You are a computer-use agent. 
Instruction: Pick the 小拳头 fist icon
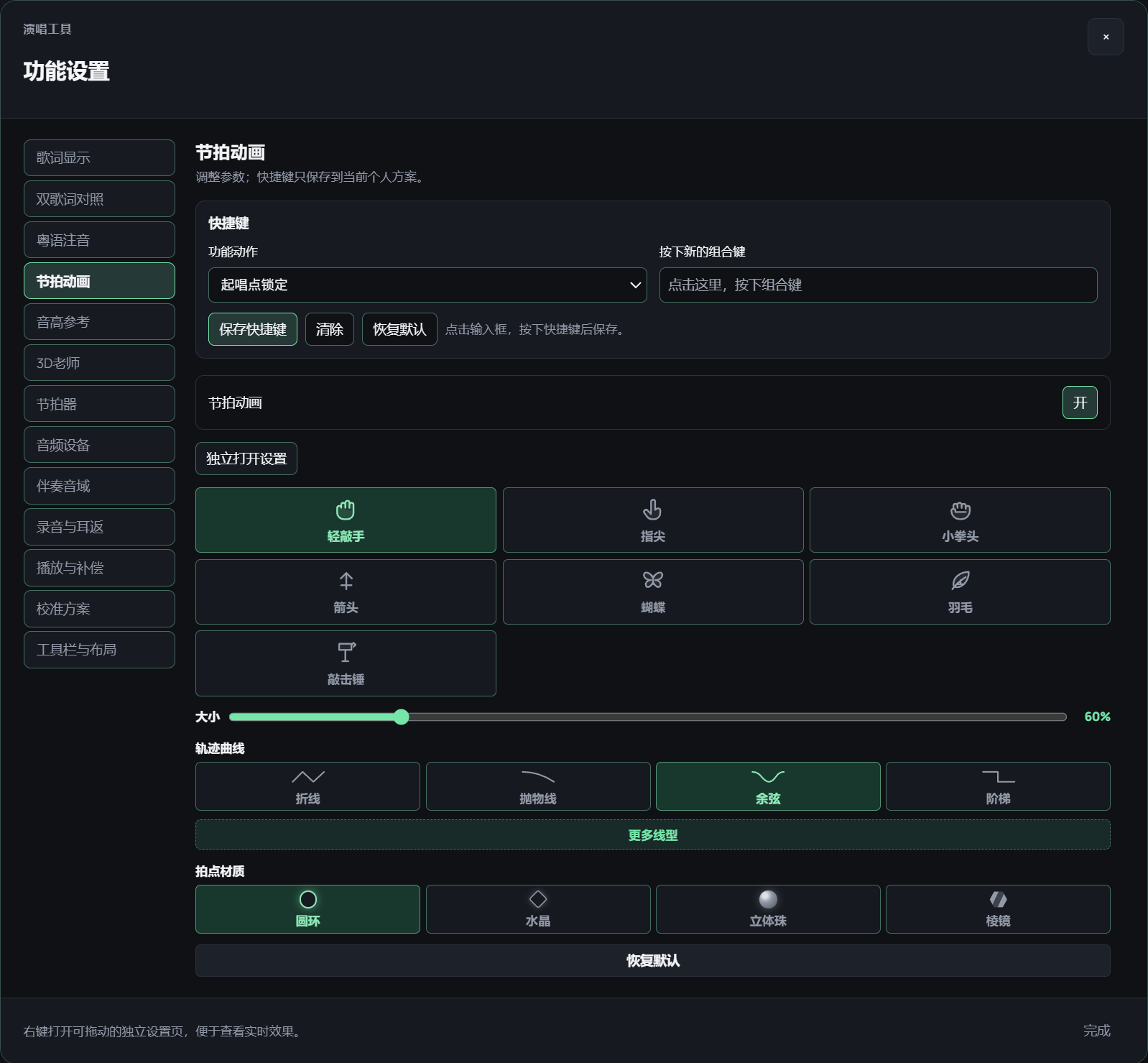click(960, 520)
